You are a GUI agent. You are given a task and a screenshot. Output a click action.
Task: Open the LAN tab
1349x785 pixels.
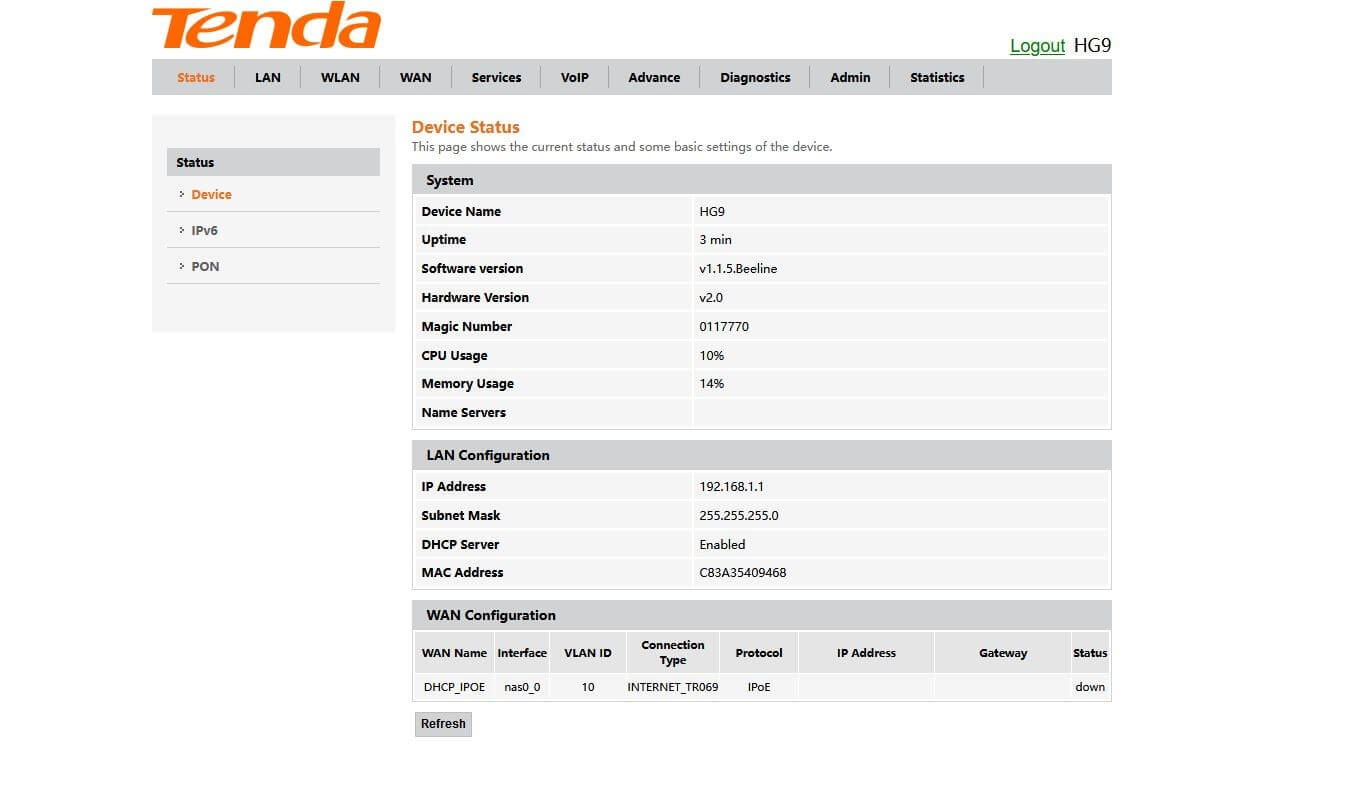268,77
